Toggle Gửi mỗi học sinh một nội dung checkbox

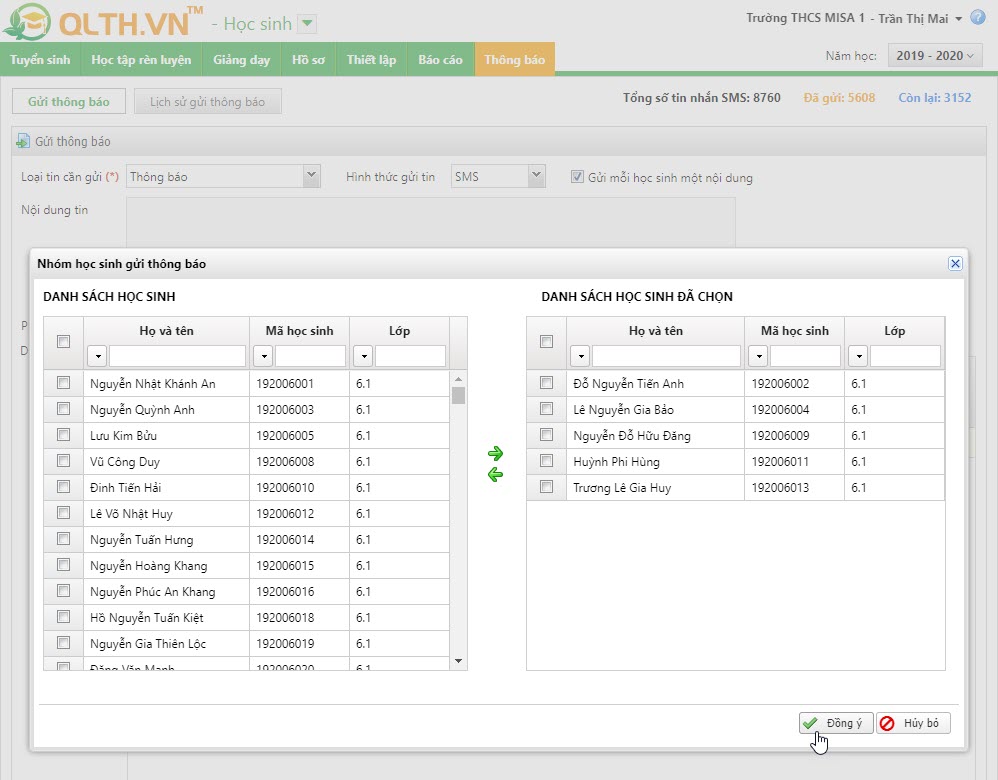(x=577, y=177)
